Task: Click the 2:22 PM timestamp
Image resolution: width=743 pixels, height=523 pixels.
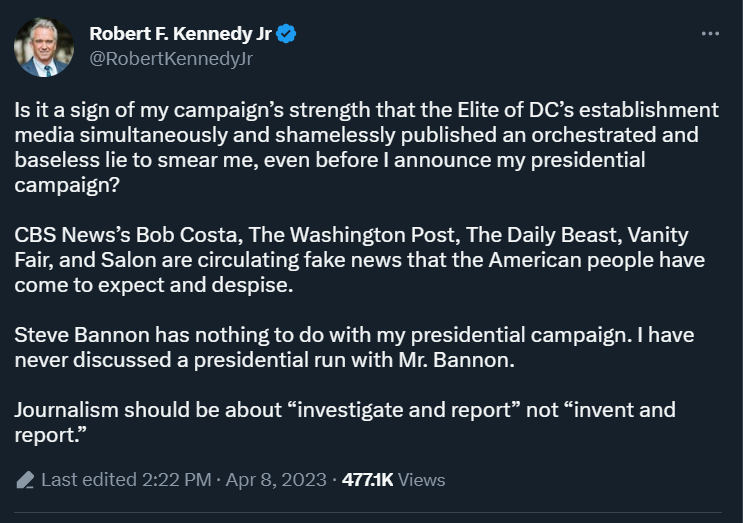Action: point(176,480)
